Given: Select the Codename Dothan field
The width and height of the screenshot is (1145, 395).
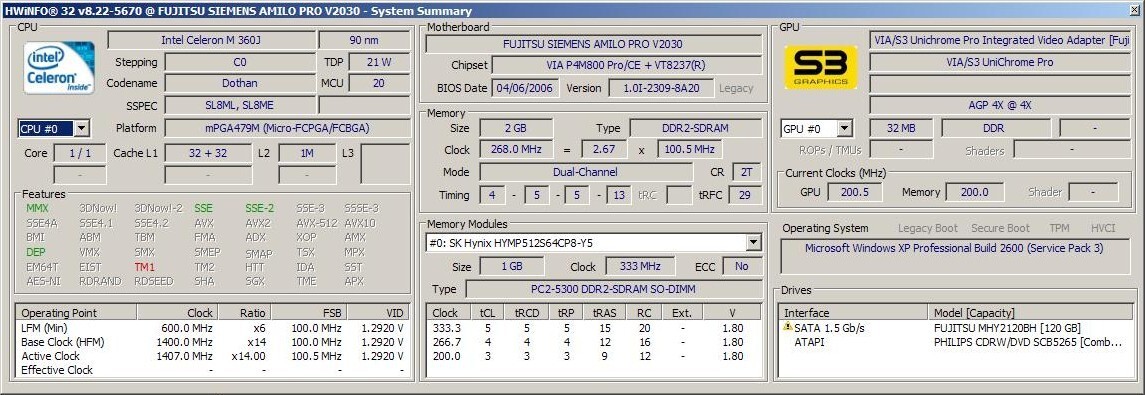Looking at the screenshot, I should (240, 83).
